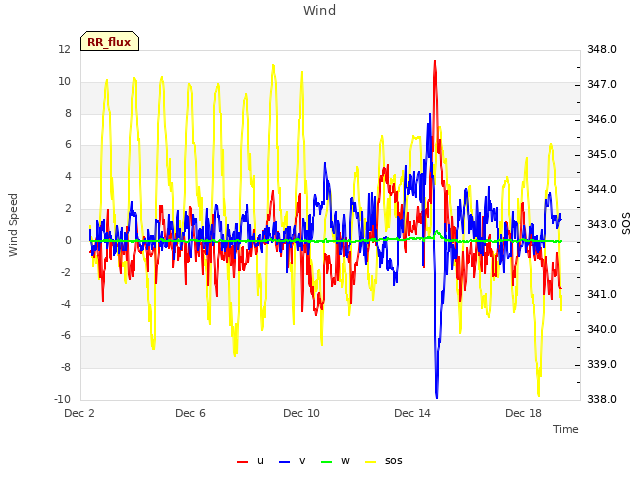
Task: Click the left-axis value '-8'
Action: pos(66,367)
